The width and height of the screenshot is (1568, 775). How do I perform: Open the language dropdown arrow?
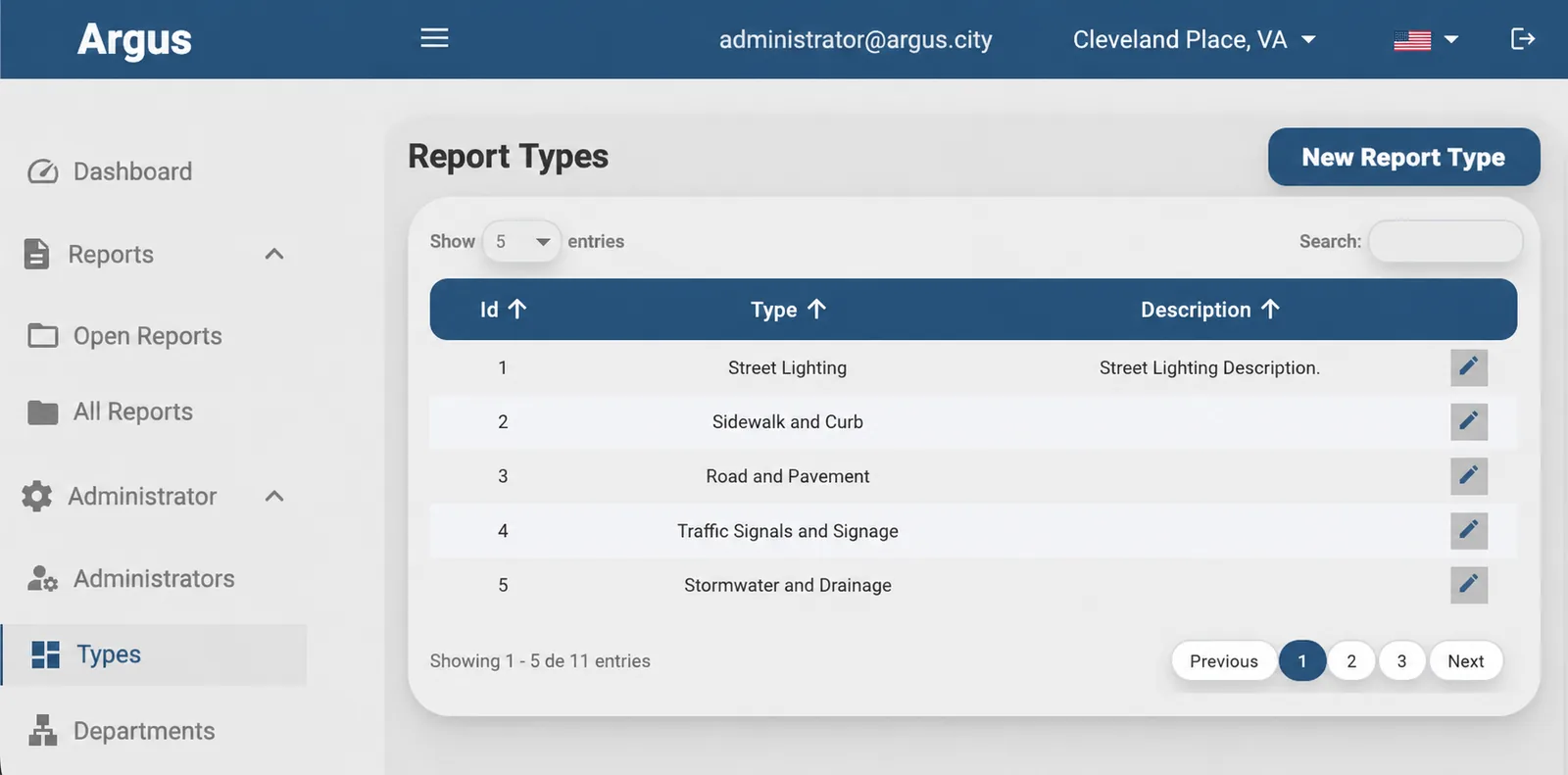(x=1451, y=40)
